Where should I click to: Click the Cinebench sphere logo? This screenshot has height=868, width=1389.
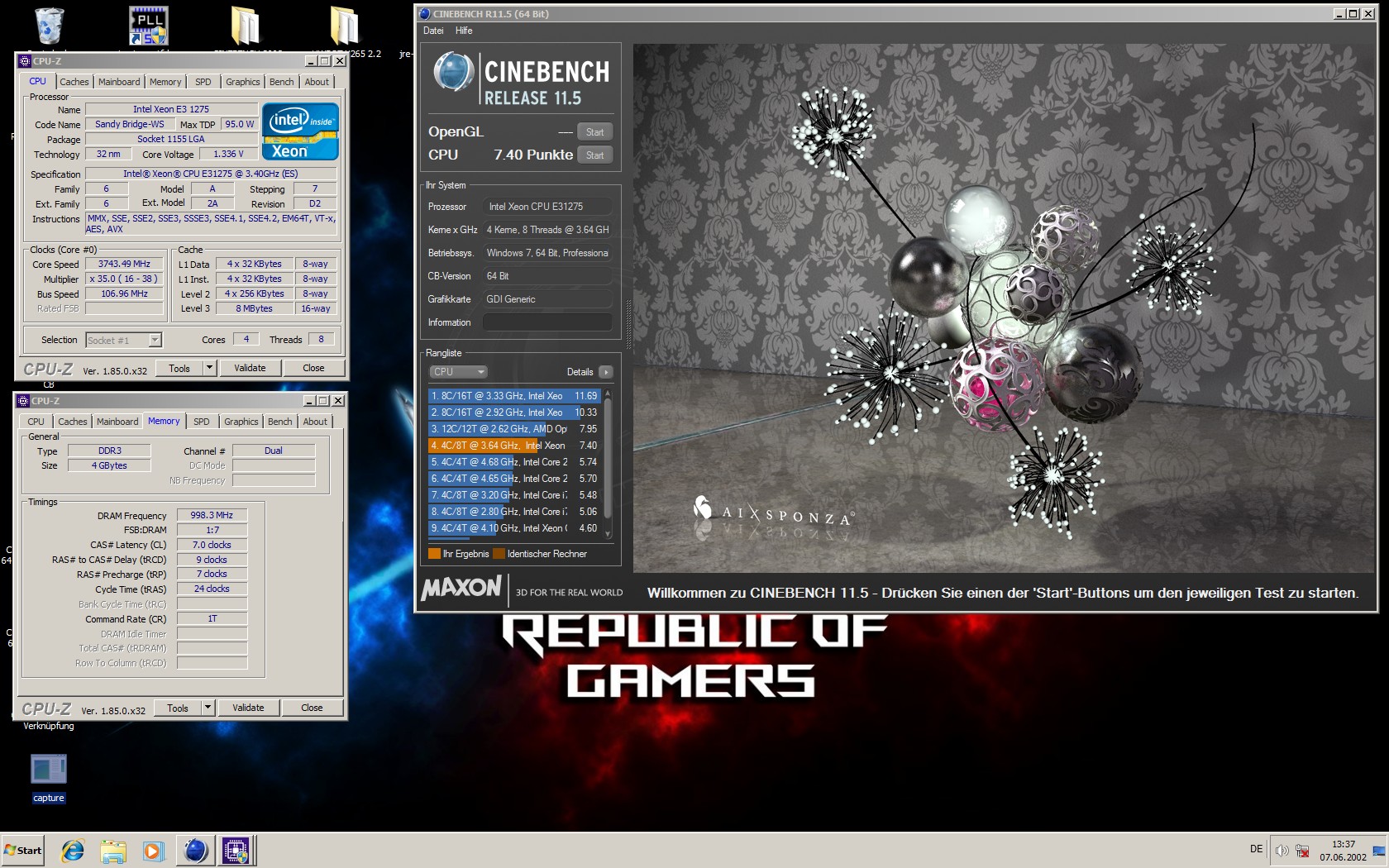pyautogui.click(x=453, y=72)
